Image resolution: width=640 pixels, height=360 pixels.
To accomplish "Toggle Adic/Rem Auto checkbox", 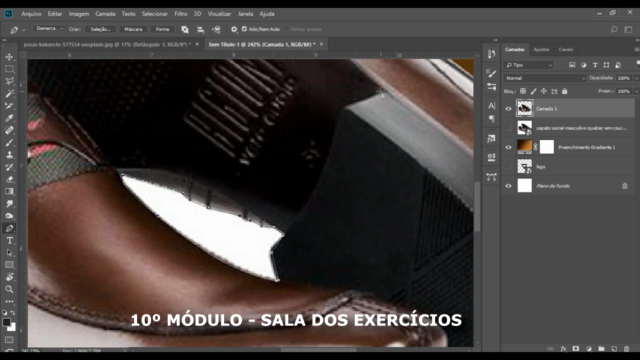I will pyautogui.click(x=244, y=29).
